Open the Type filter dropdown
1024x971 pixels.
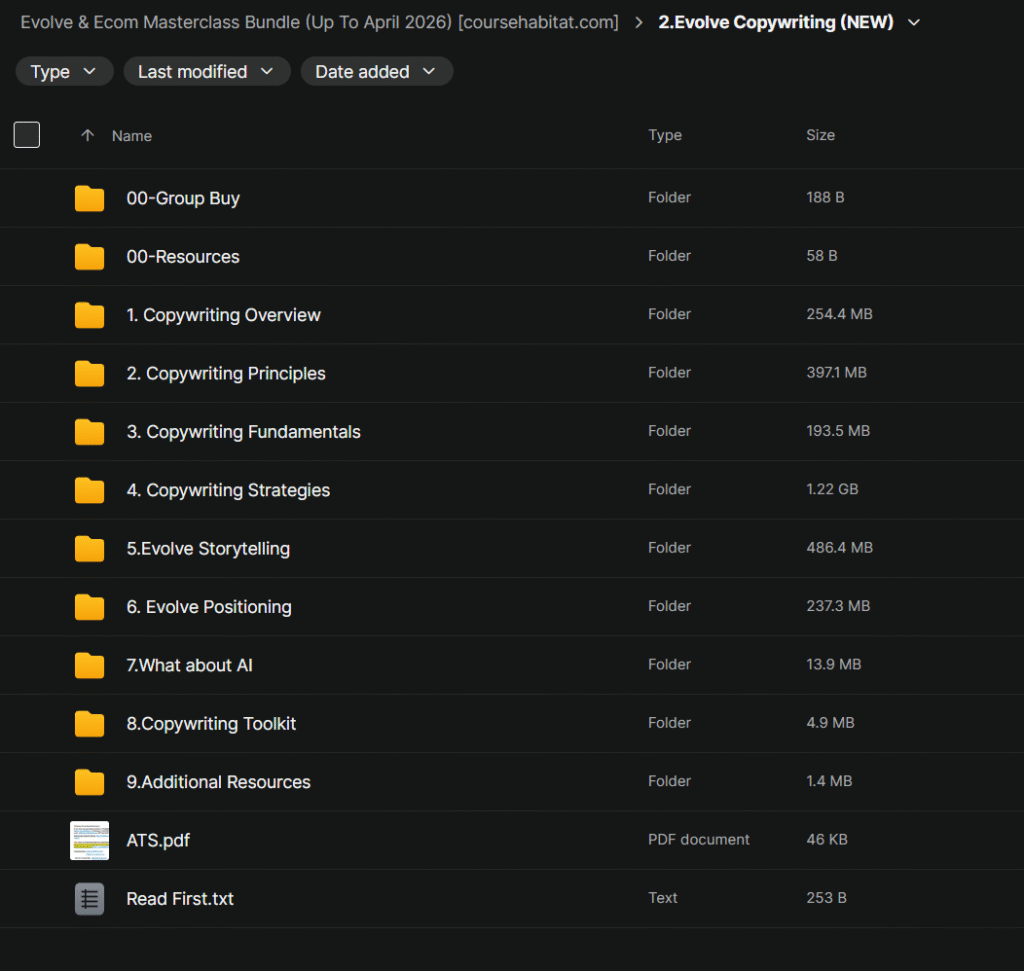(64, 72)
